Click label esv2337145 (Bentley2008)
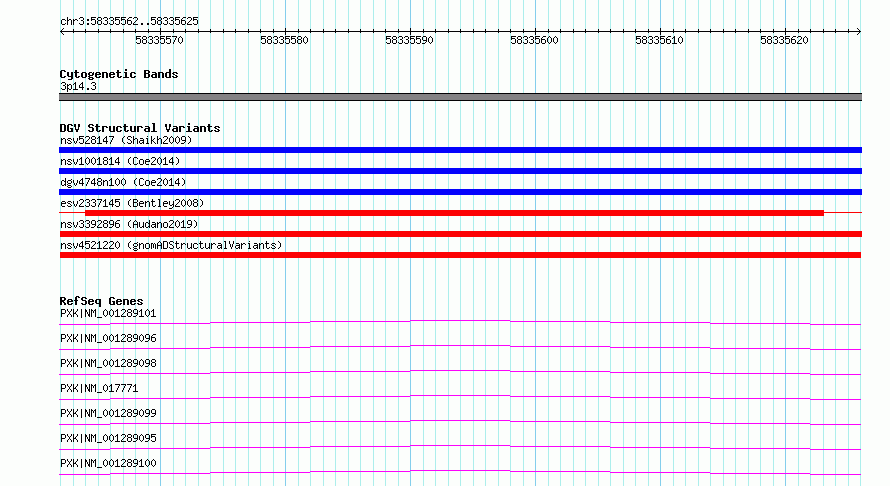This screenshot has height=486, width=890. coord(132,203)
